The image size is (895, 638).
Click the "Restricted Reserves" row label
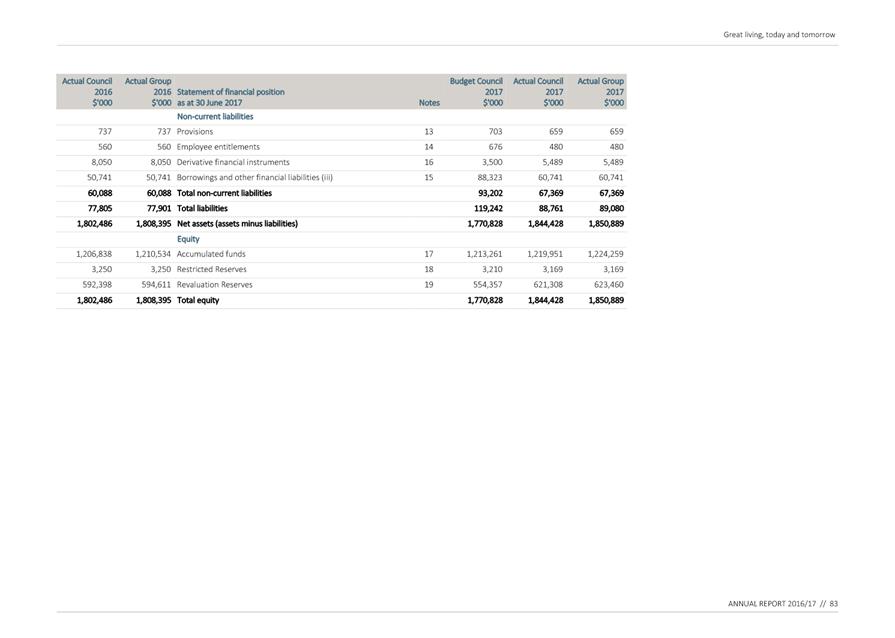click(x=212, y=269)
